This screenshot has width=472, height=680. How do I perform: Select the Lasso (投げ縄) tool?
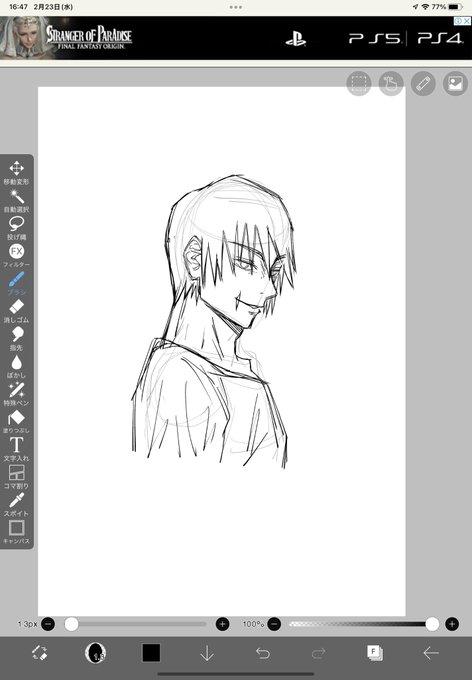(x=16, y=228)
